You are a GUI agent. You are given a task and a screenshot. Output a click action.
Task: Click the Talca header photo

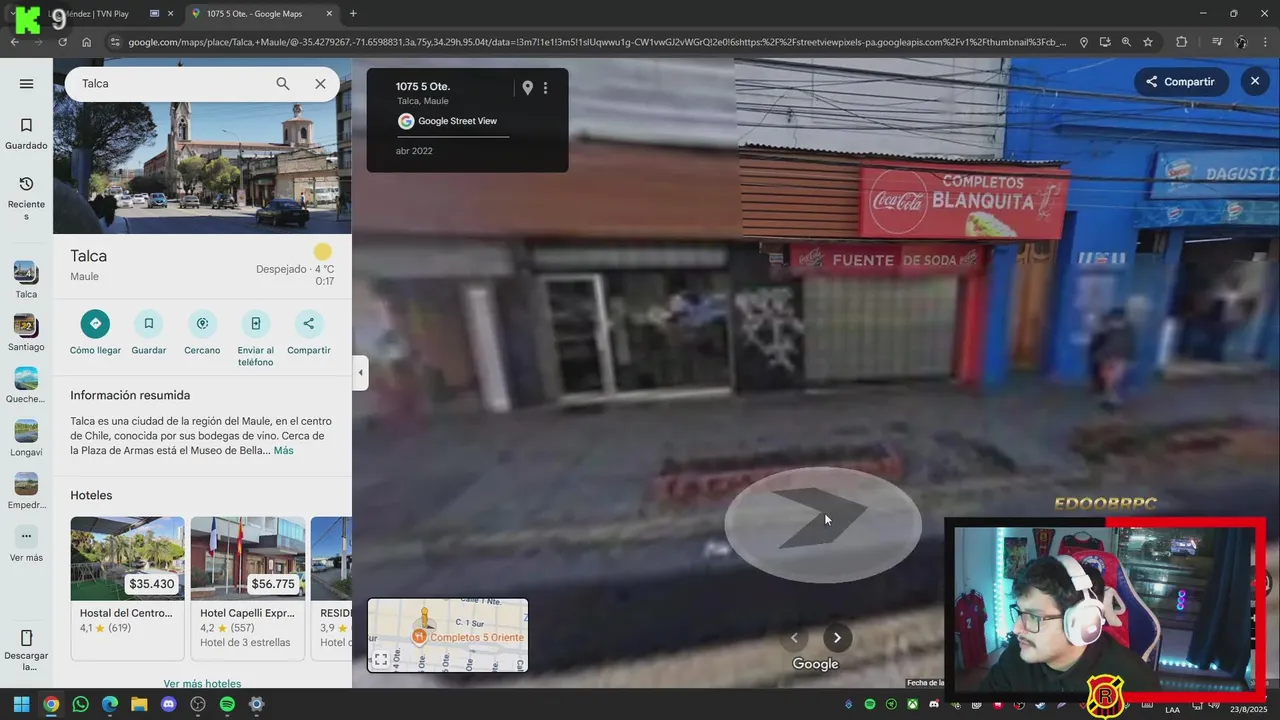pos(202,146)
